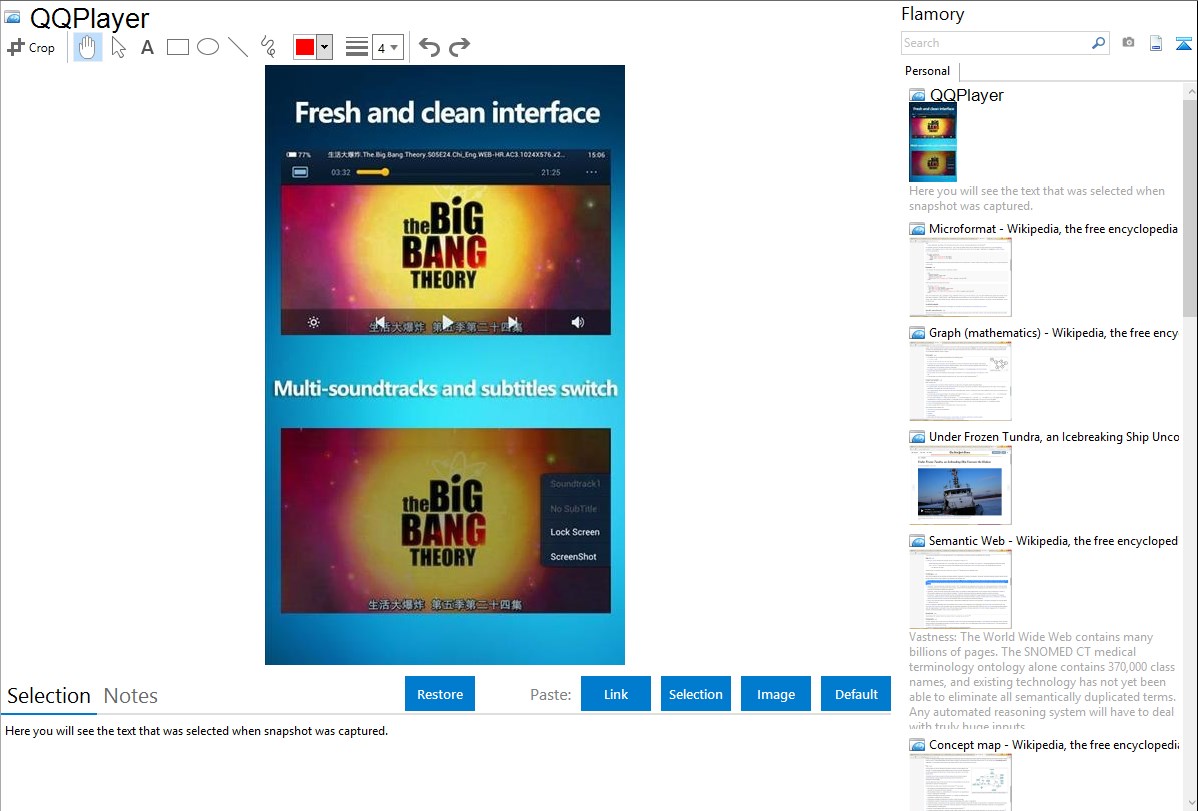The width and height of the screenshot is (1198, 811).
Task: Open the color picker dropdown arrow
Action: pyautogui.click(x=325, y=47)
